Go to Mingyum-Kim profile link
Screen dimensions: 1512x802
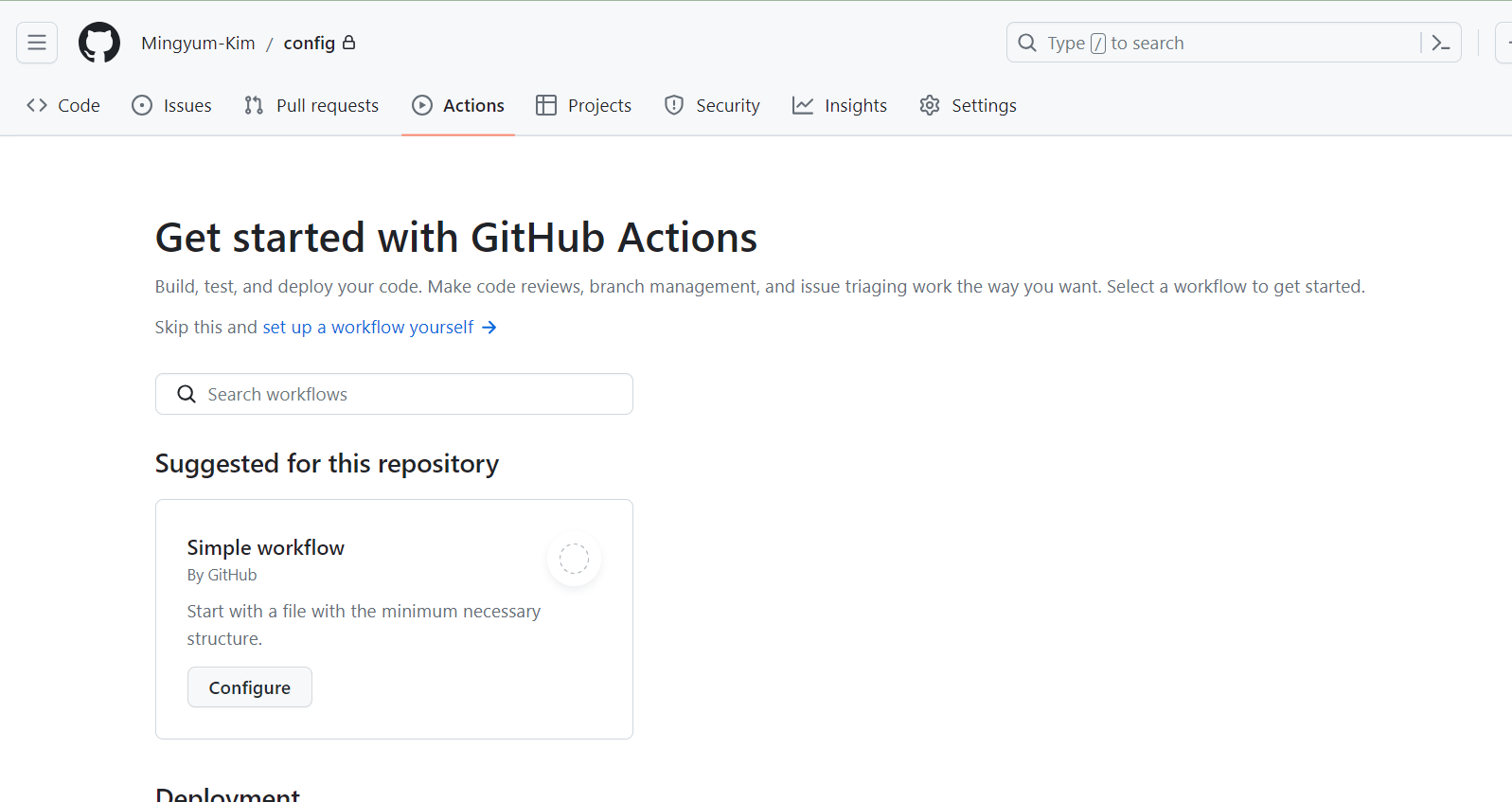click(x=198, y=43)
